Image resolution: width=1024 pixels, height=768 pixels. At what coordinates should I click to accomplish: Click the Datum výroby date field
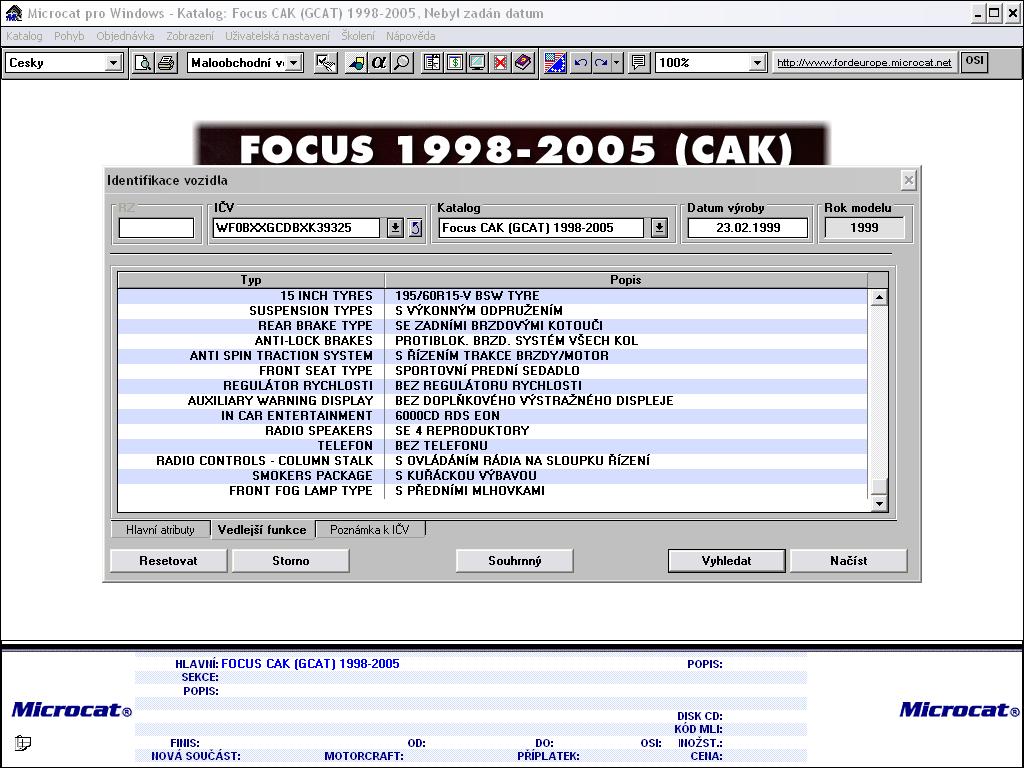(747, 228)
